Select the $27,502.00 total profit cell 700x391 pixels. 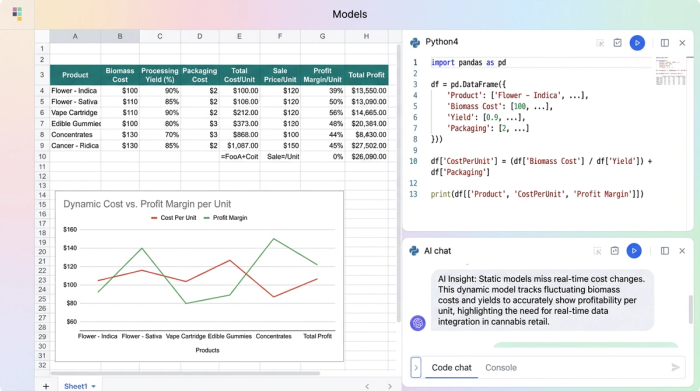(x=366, y=146)
